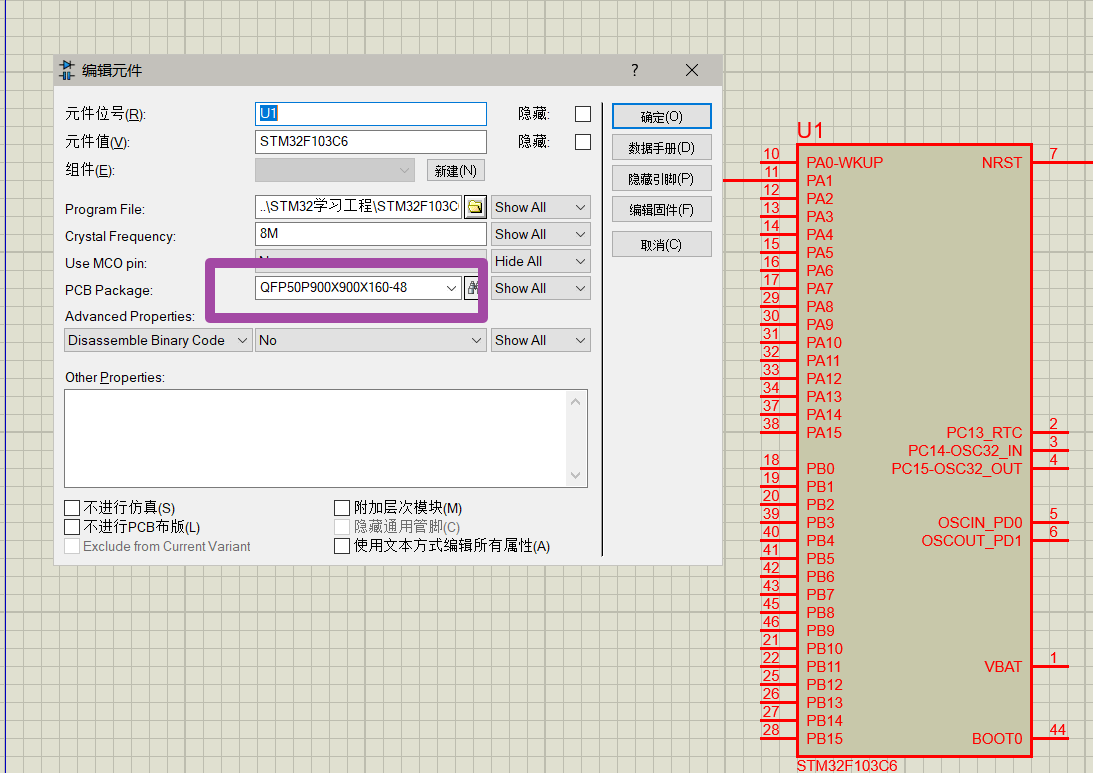The height and width of the screenshot is (773, 1093).
Task: Check the 不进行仿真(S) option
Action: tap(71, 507)
